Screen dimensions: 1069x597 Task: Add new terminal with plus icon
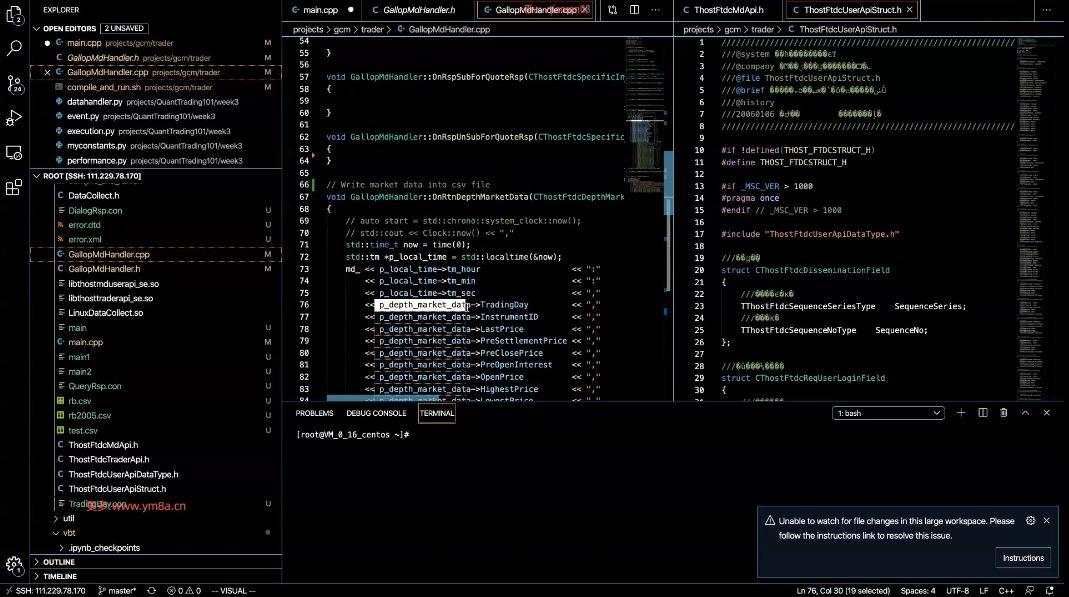point(961,413)
